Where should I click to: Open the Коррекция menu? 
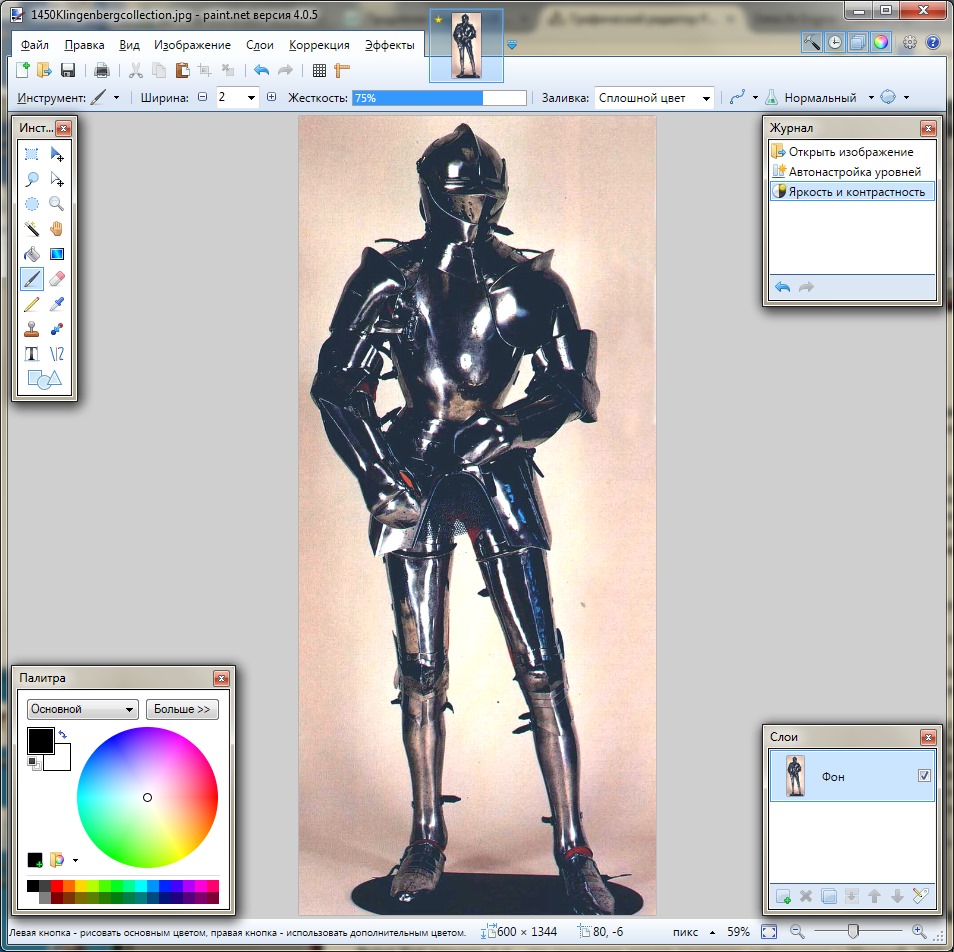point(319,45)
